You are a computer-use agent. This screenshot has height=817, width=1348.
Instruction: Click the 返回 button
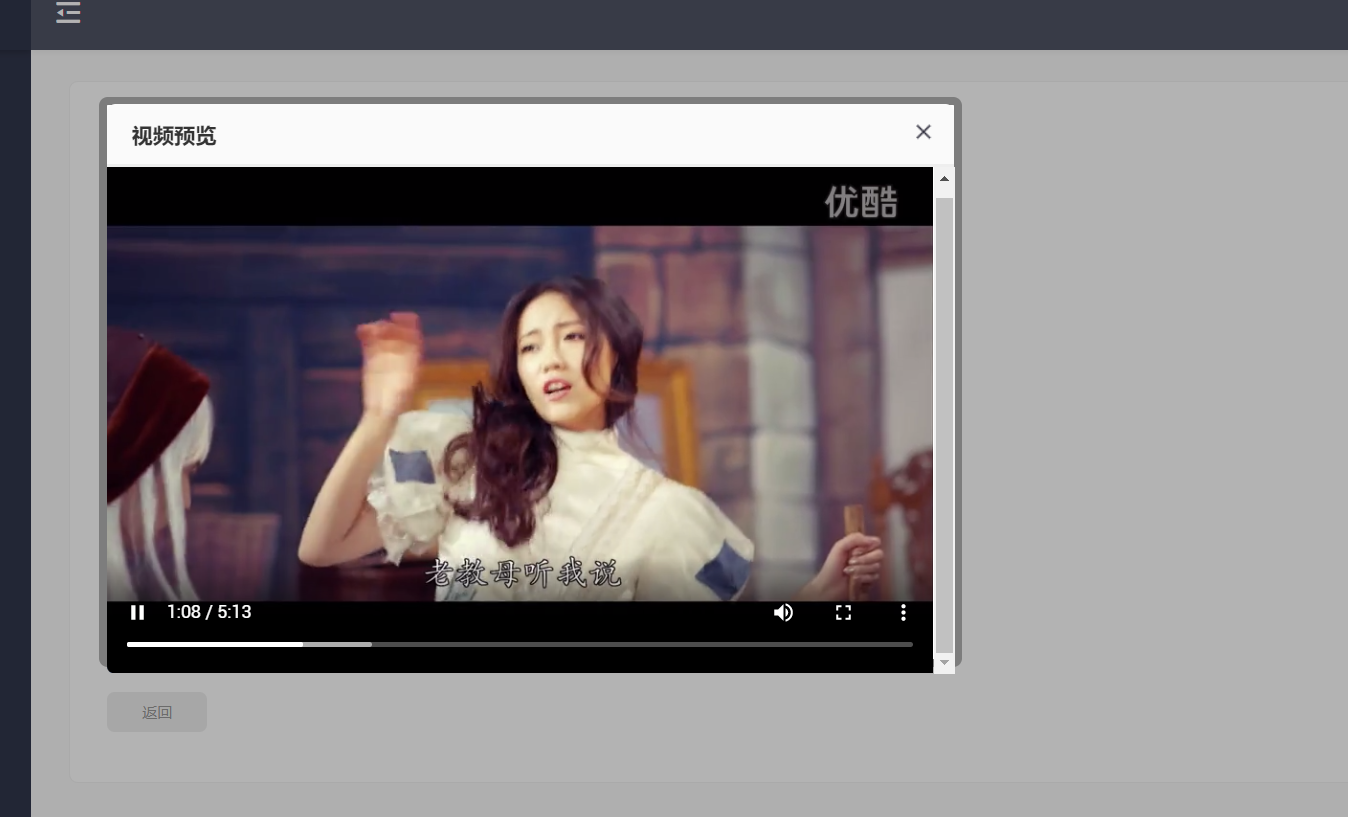point(157,712)
